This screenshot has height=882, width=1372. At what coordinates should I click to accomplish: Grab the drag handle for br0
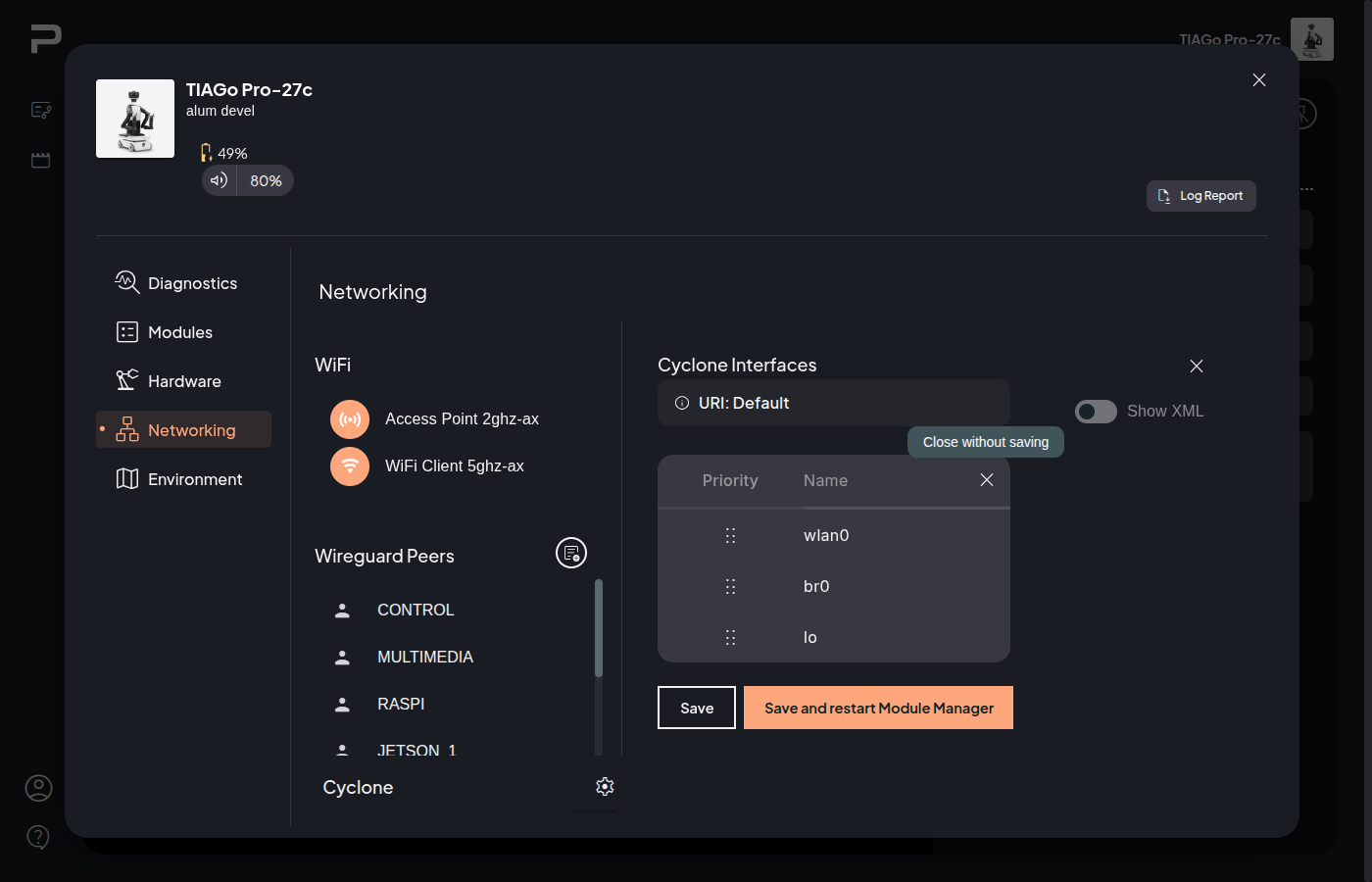pos(730,586)
